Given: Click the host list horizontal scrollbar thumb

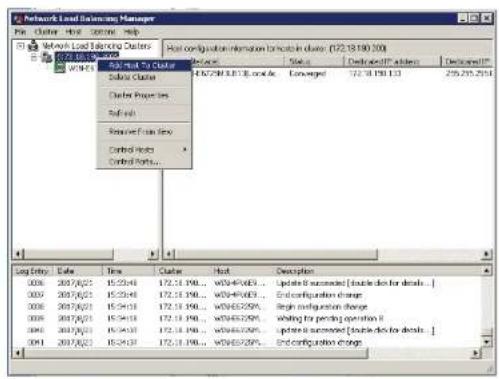Looking at the screenshot, I should 276,254.
